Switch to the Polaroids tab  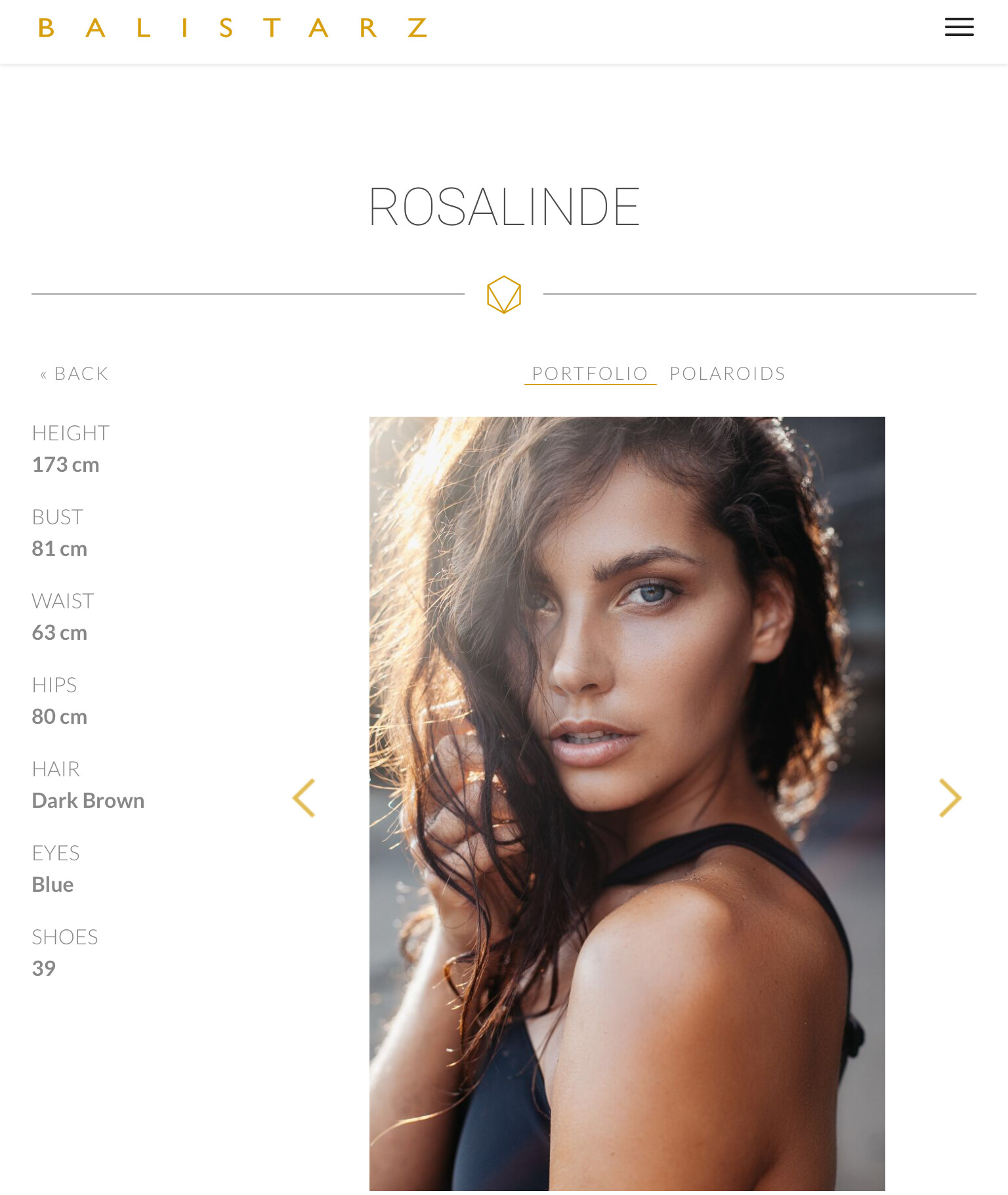tap(727, 373)
